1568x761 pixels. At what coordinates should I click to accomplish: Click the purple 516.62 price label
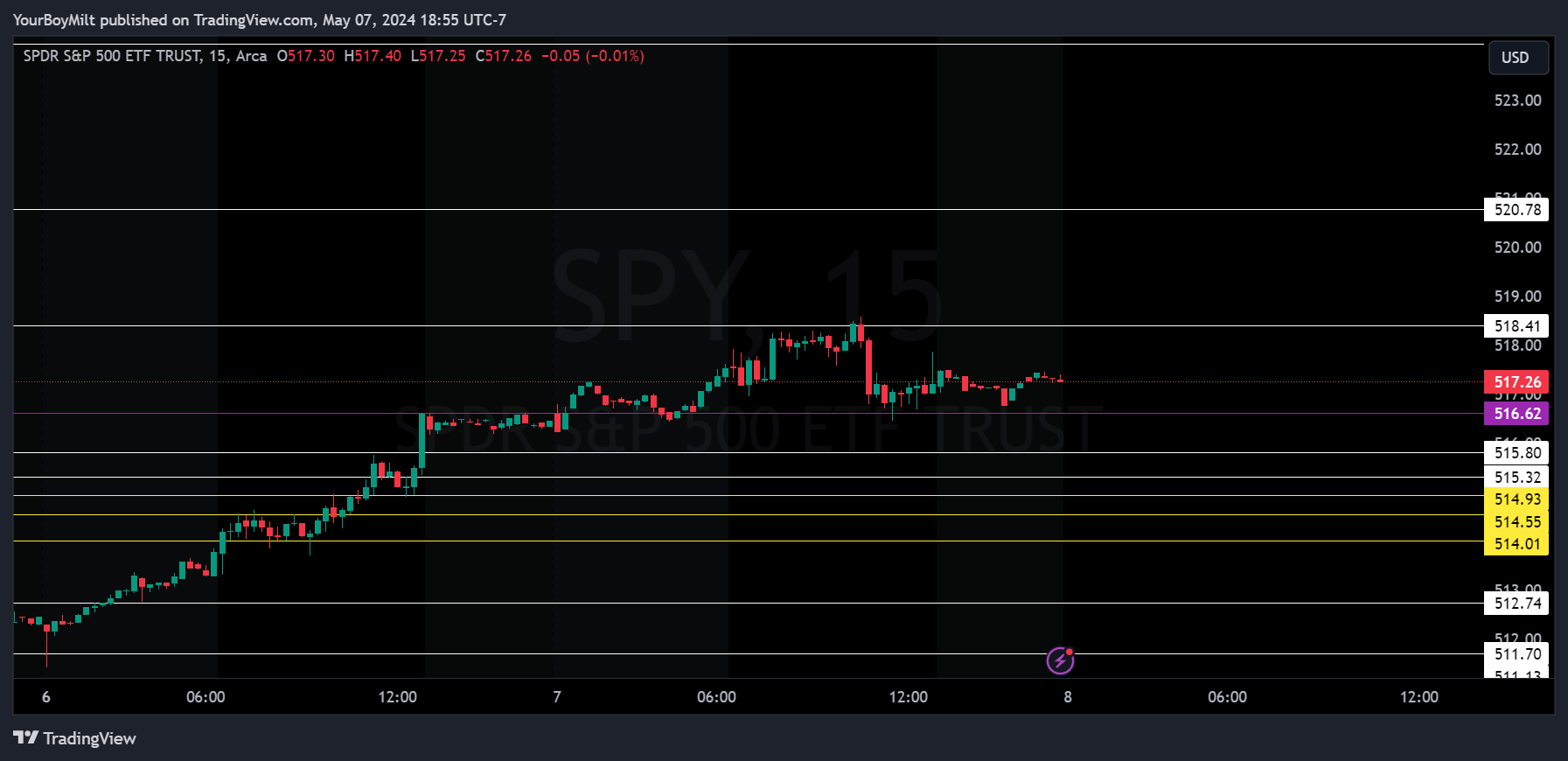[1516, 414]
